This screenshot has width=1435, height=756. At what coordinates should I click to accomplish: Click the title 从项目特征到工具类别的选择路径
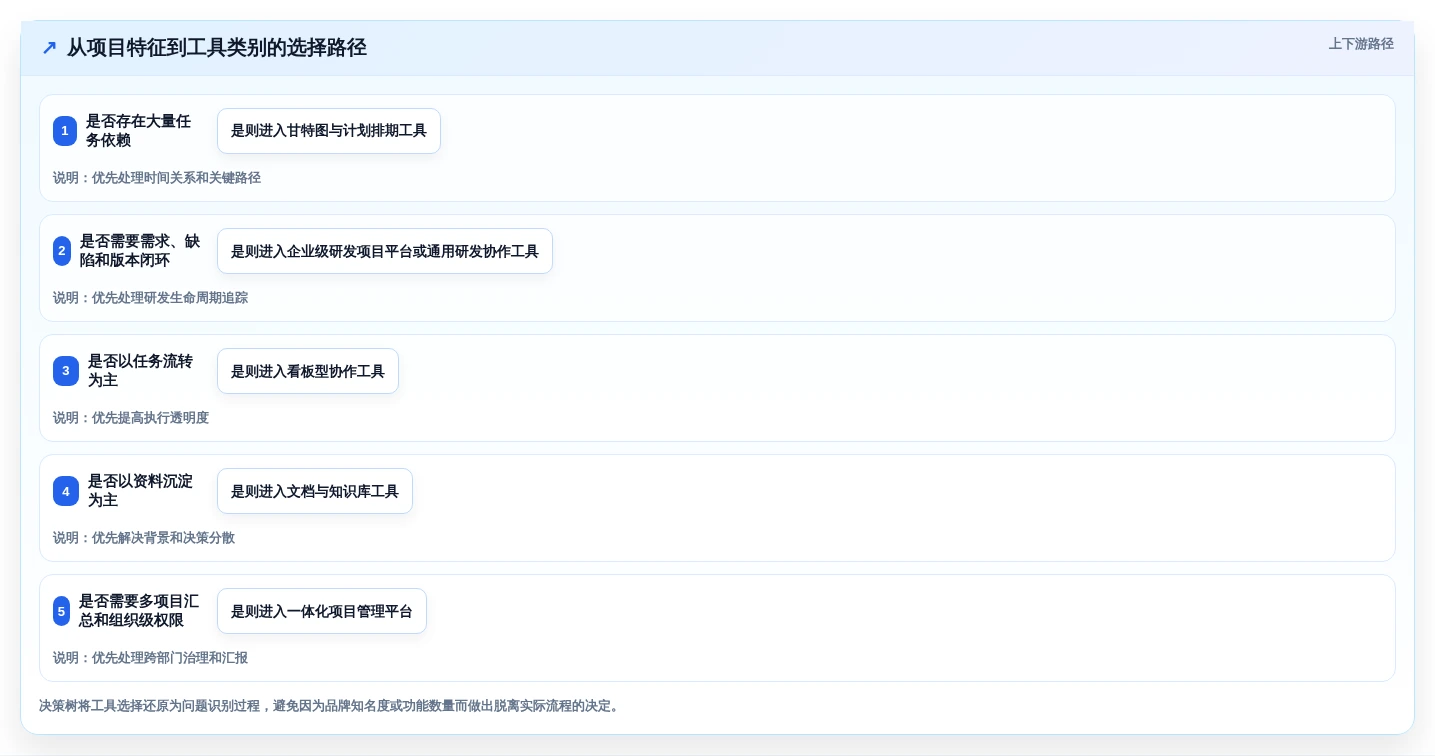click(x=217, y=48)
